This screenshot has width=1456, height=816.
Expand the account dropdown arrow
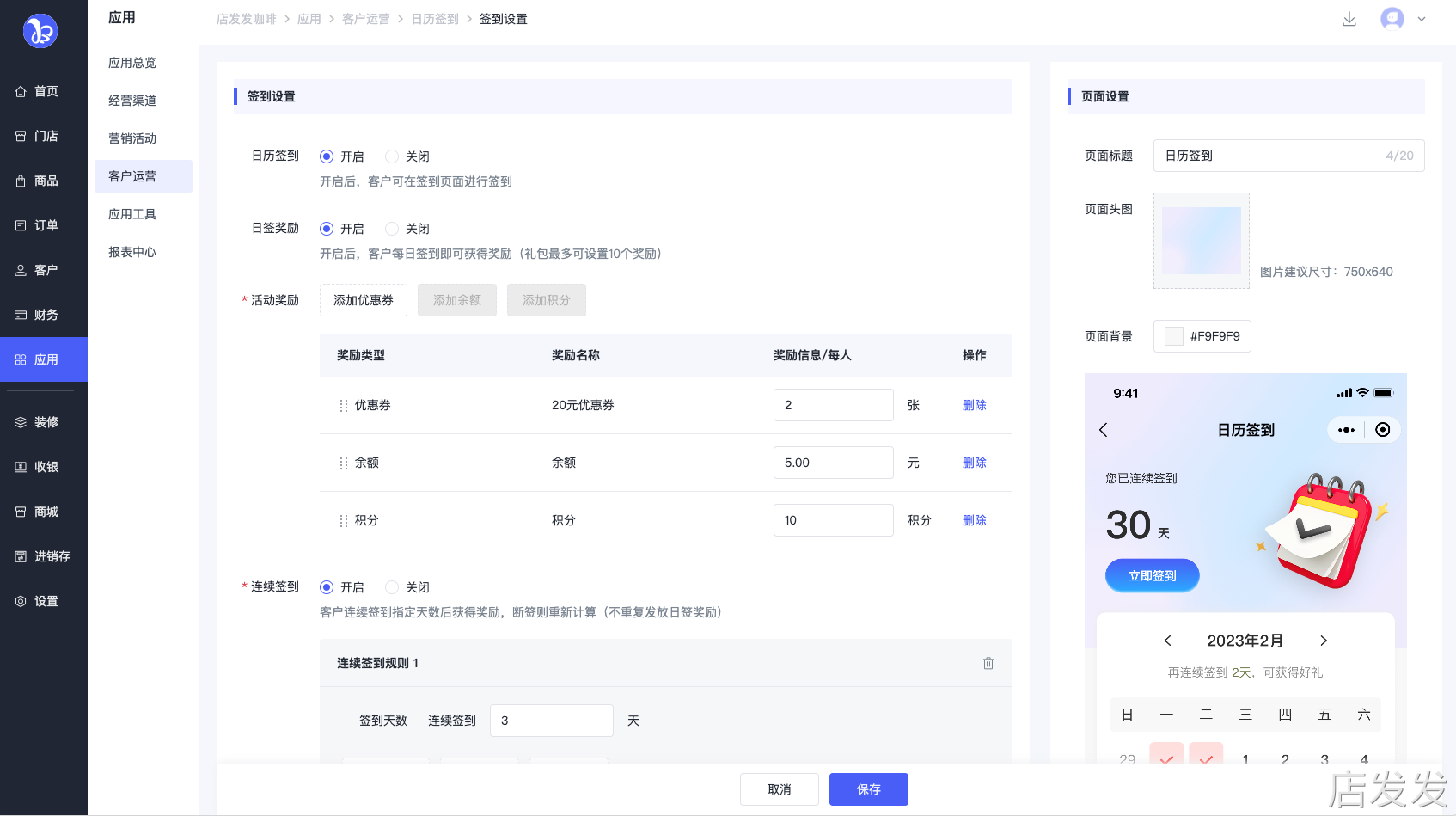[x=1422, y=19]
